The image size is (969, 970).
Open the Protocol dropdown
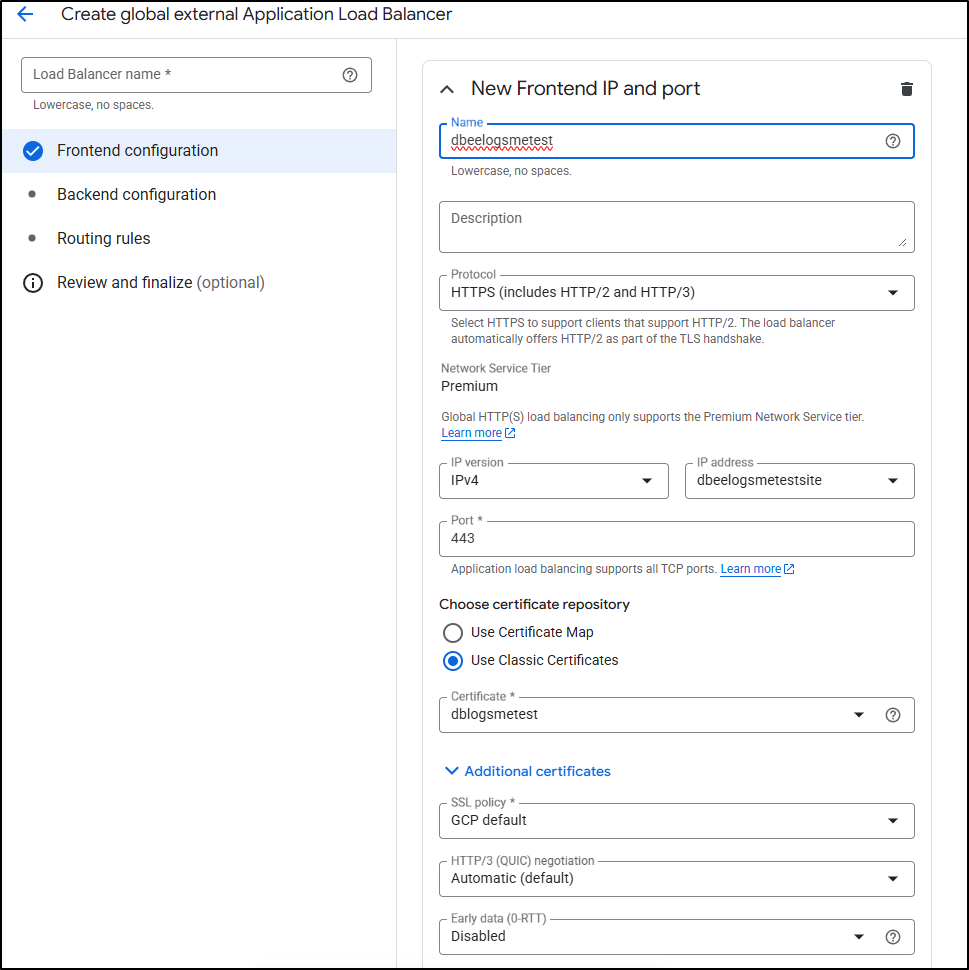pyautogui.click(x=676, y=293)
